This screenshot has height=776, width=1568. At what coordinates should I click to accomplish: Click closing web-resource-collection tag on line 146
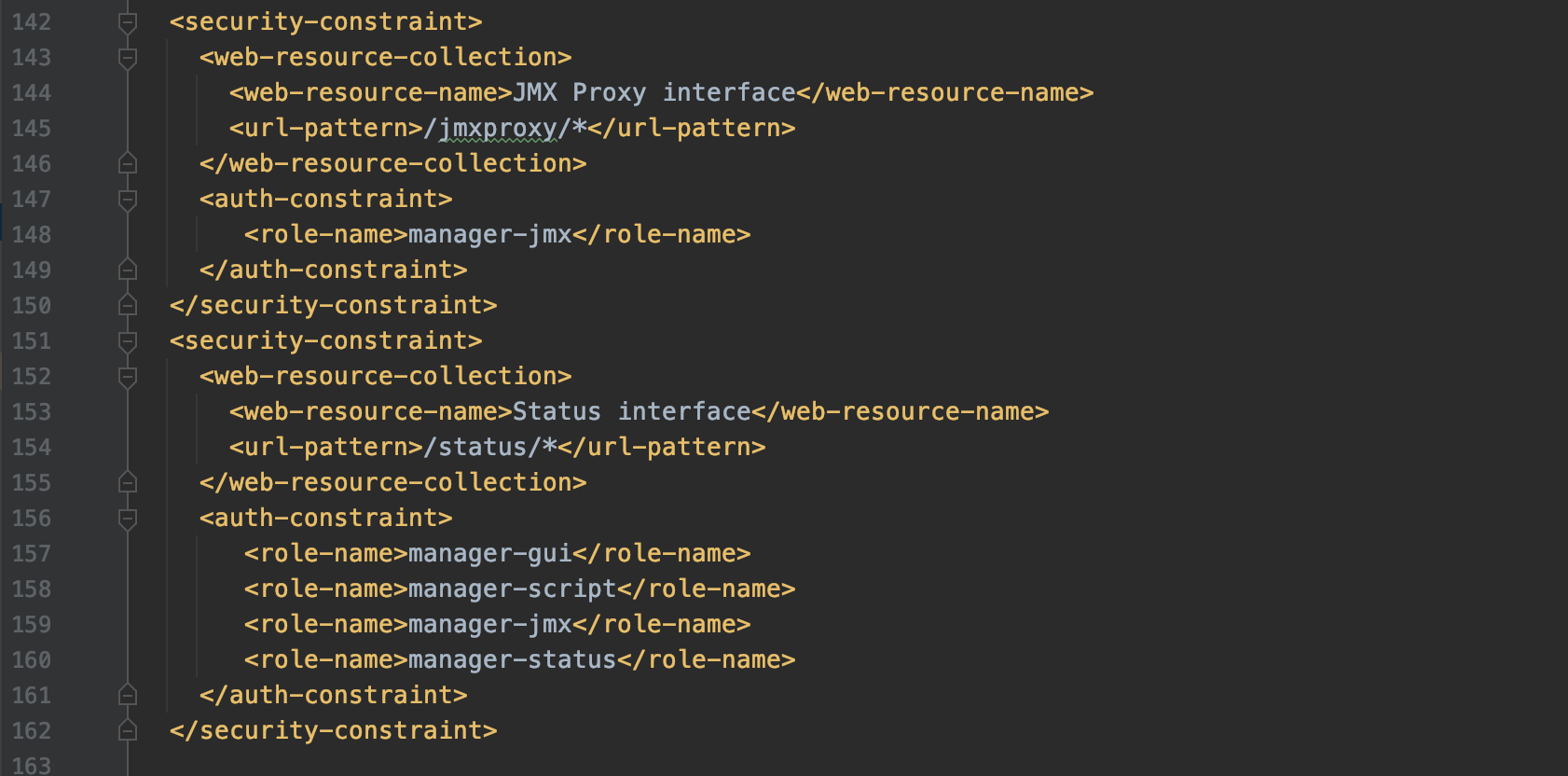click(x=393, y=163)
